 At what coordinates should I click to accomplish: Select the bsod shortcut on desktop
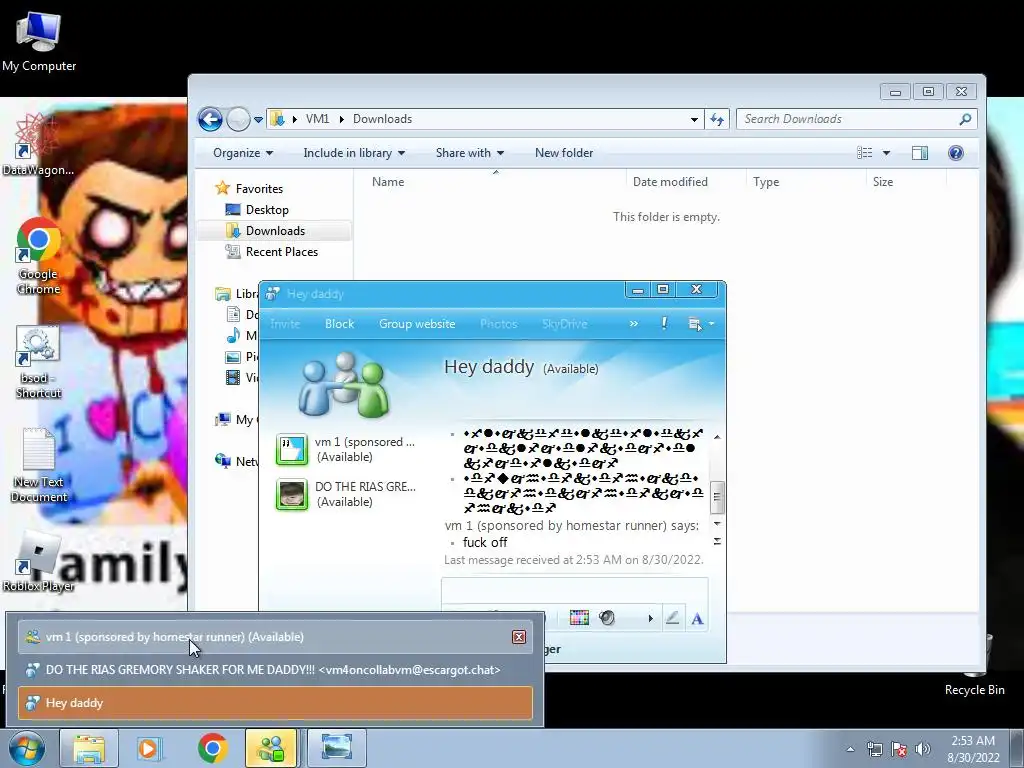pyautogui.click(x=38, y=362)
